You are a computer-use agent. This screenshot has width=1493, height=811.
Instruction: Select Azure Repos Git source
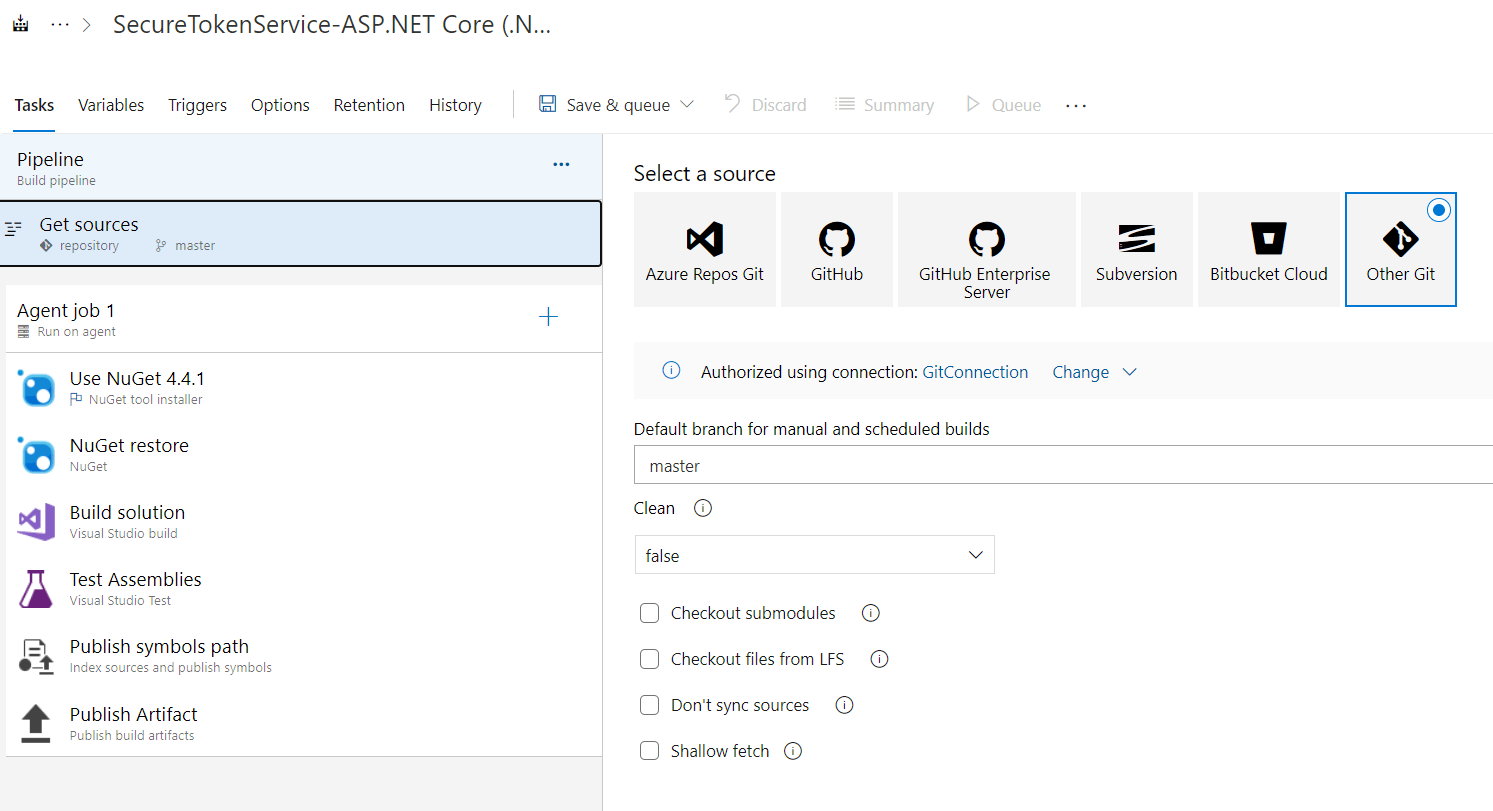705,249
